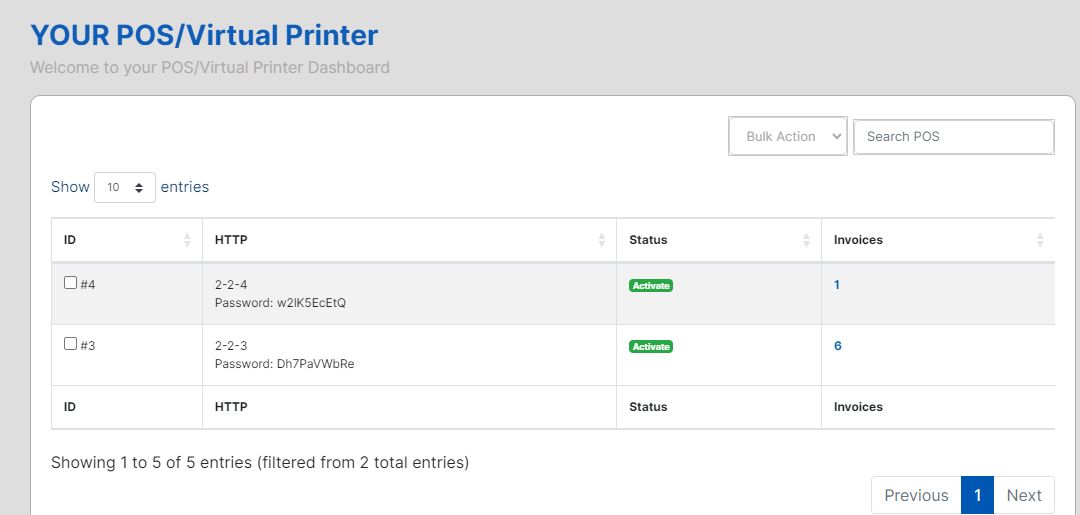Go to Previous page
Viewport: 1080px width, 515px height.
(x=916, y=495)
